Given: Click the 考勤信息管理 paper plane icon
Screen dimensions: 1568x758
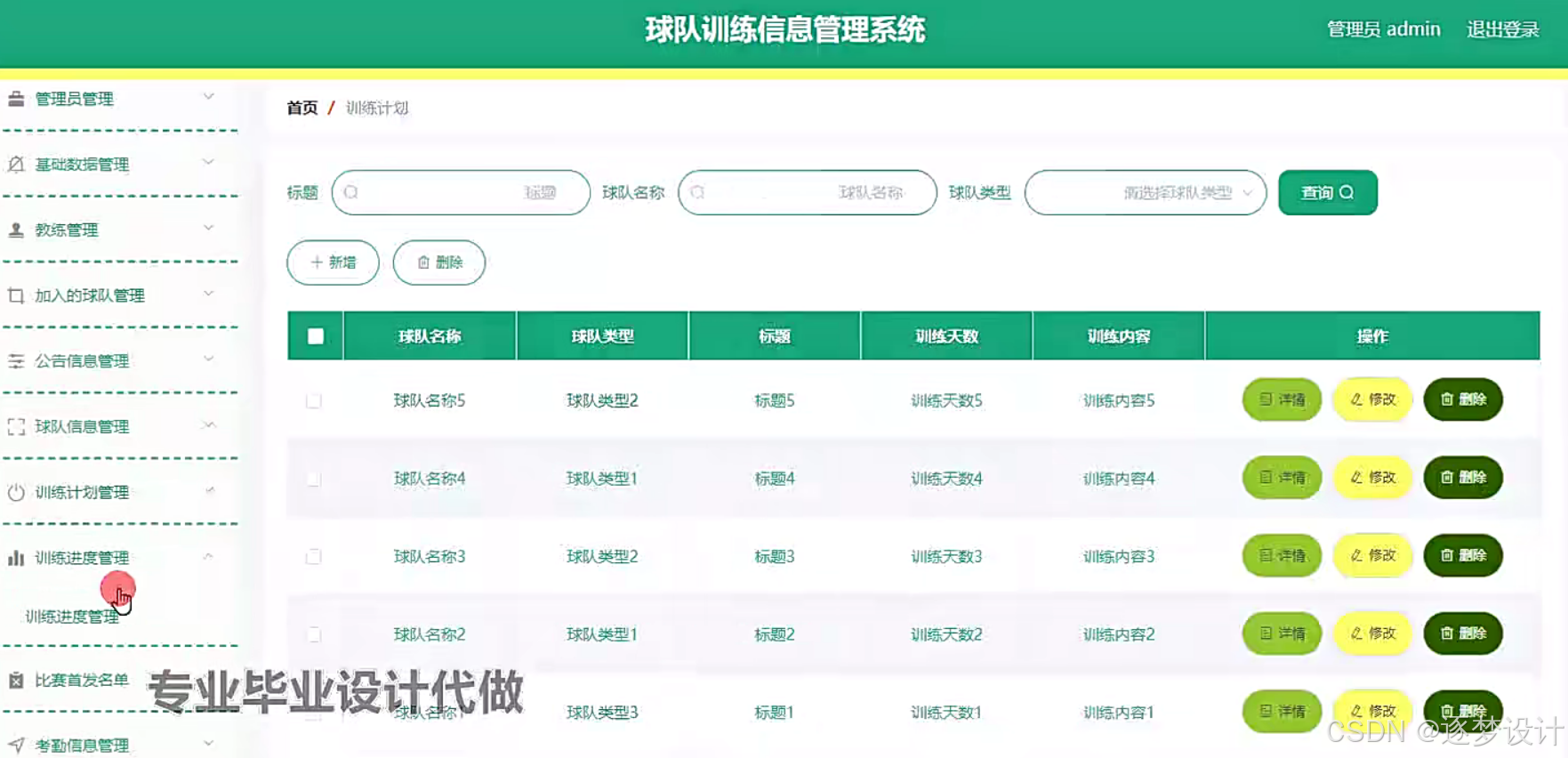Looking at the screenshot, I should (16, 746).
